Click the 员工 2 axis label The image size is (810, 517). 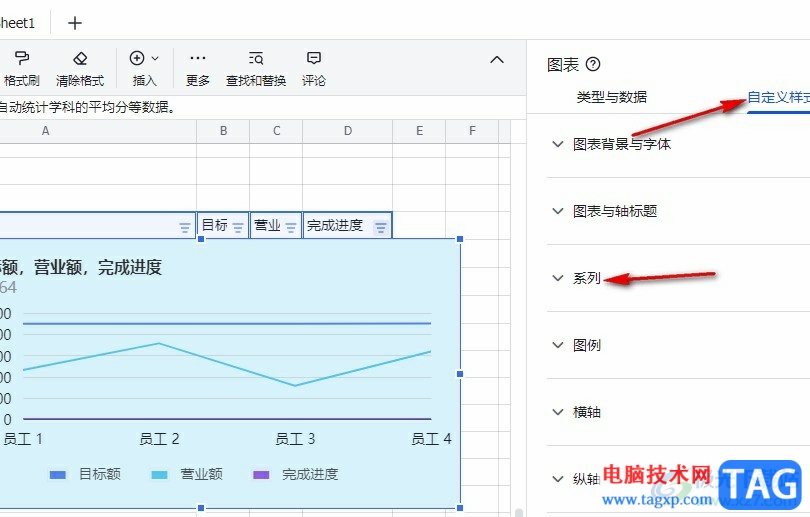point(159,439)
